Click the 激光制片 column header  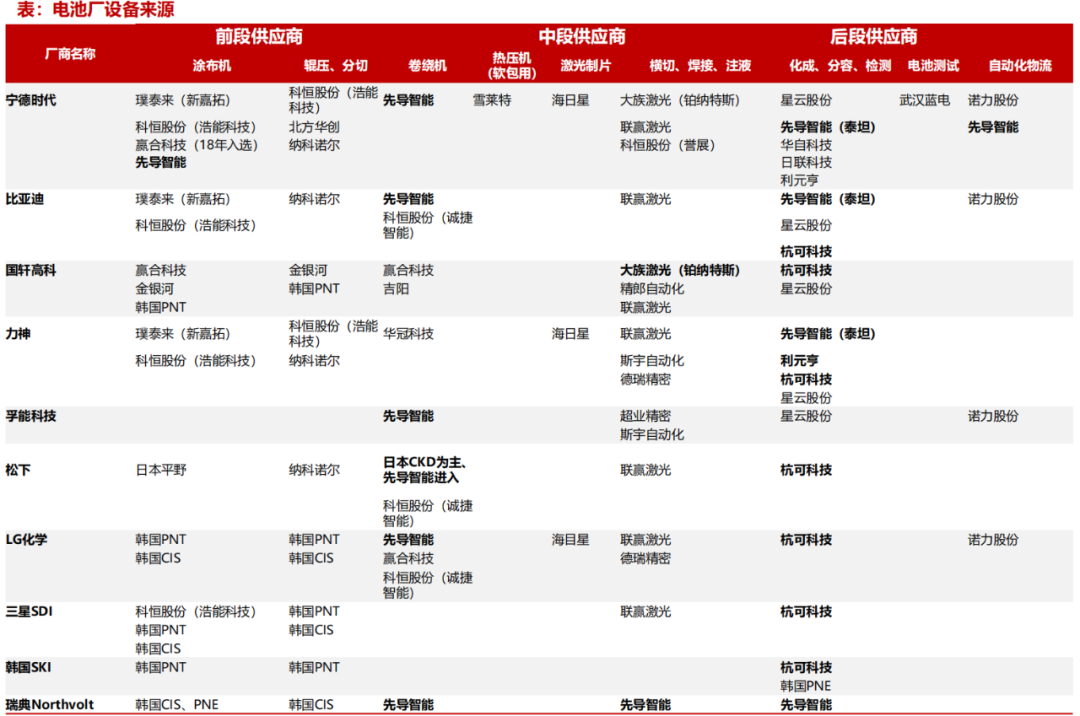click(585, 65)
